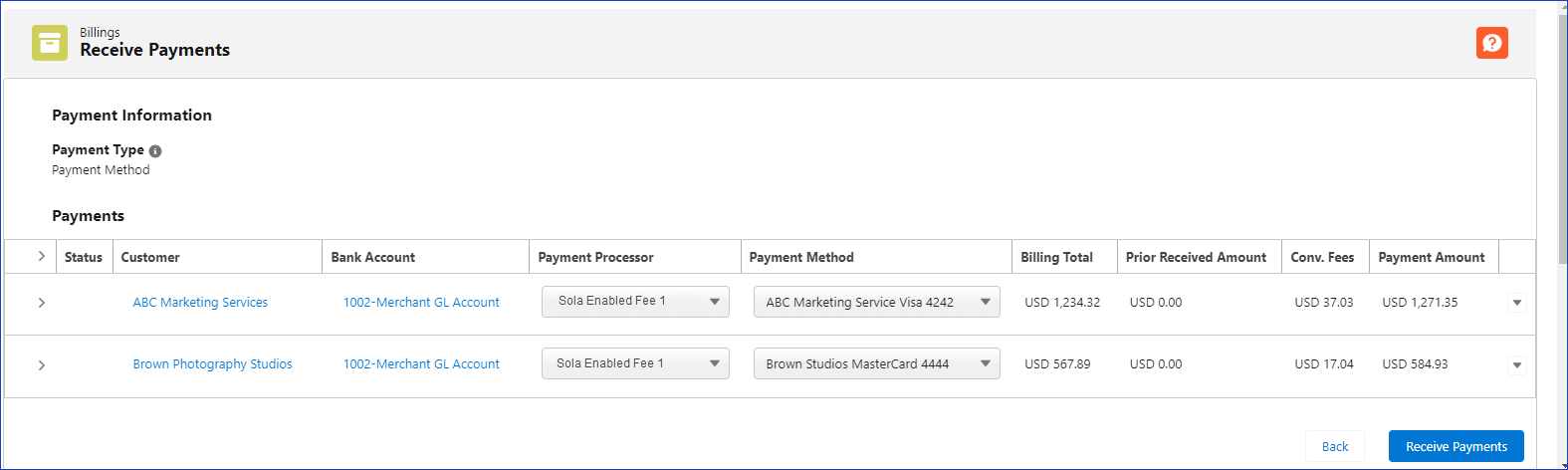Open ABC Marketing's 1002-Merchant GL Account link
1568x470 pixels.
(x=421, y=303)
